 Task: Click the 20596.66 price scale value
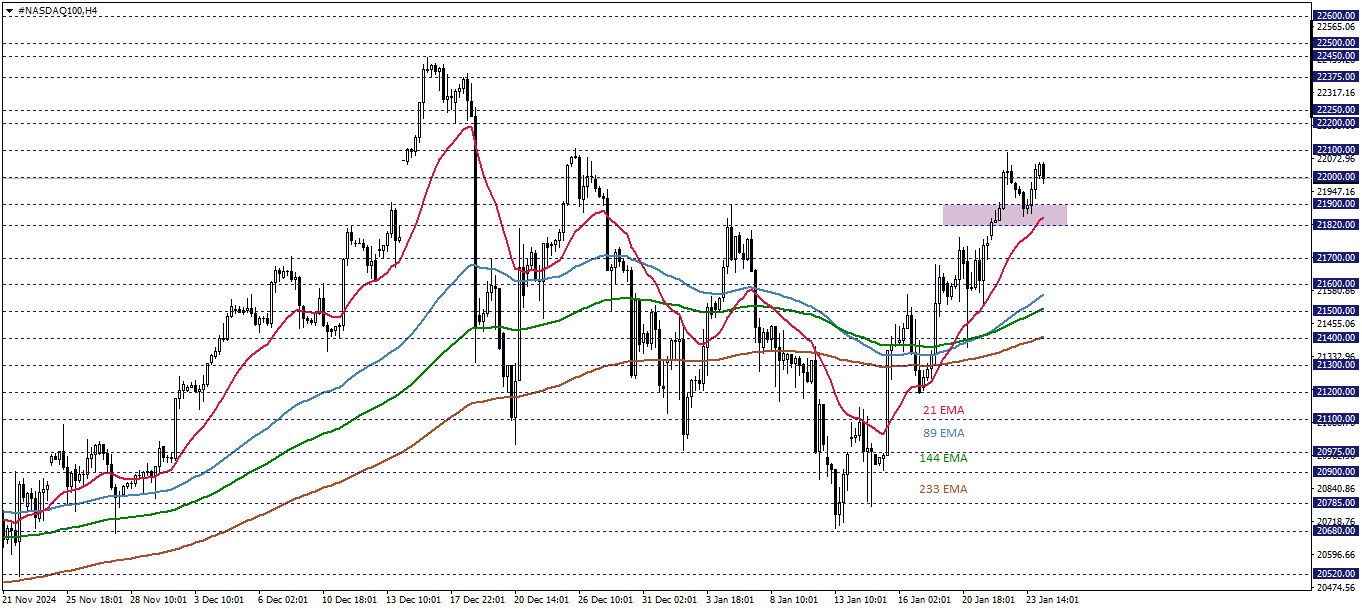[x=1336, y=555]
